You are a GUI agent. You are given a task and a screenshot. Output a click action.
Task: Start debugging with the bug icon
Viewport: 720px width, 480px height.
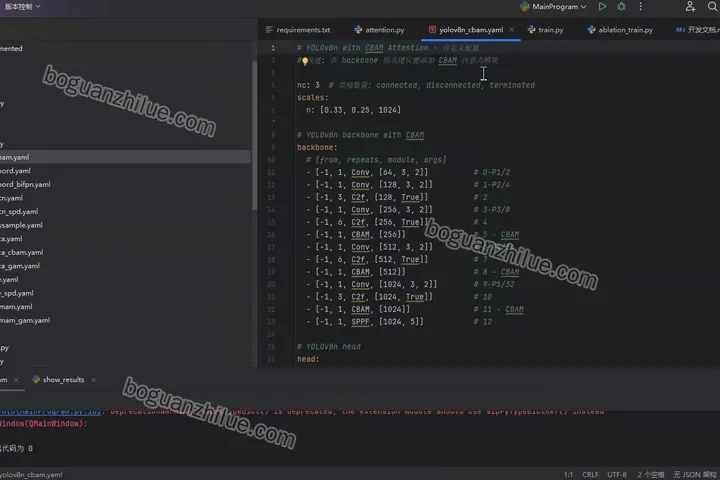pyautogui.click(x=621, y=6)
